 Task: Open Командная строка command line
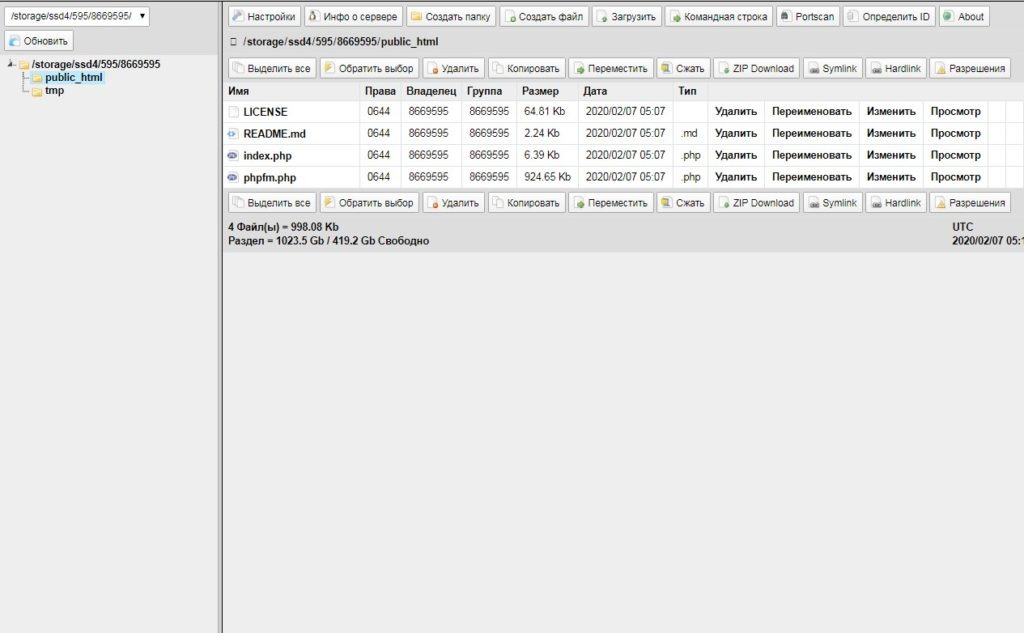point(719,16)
